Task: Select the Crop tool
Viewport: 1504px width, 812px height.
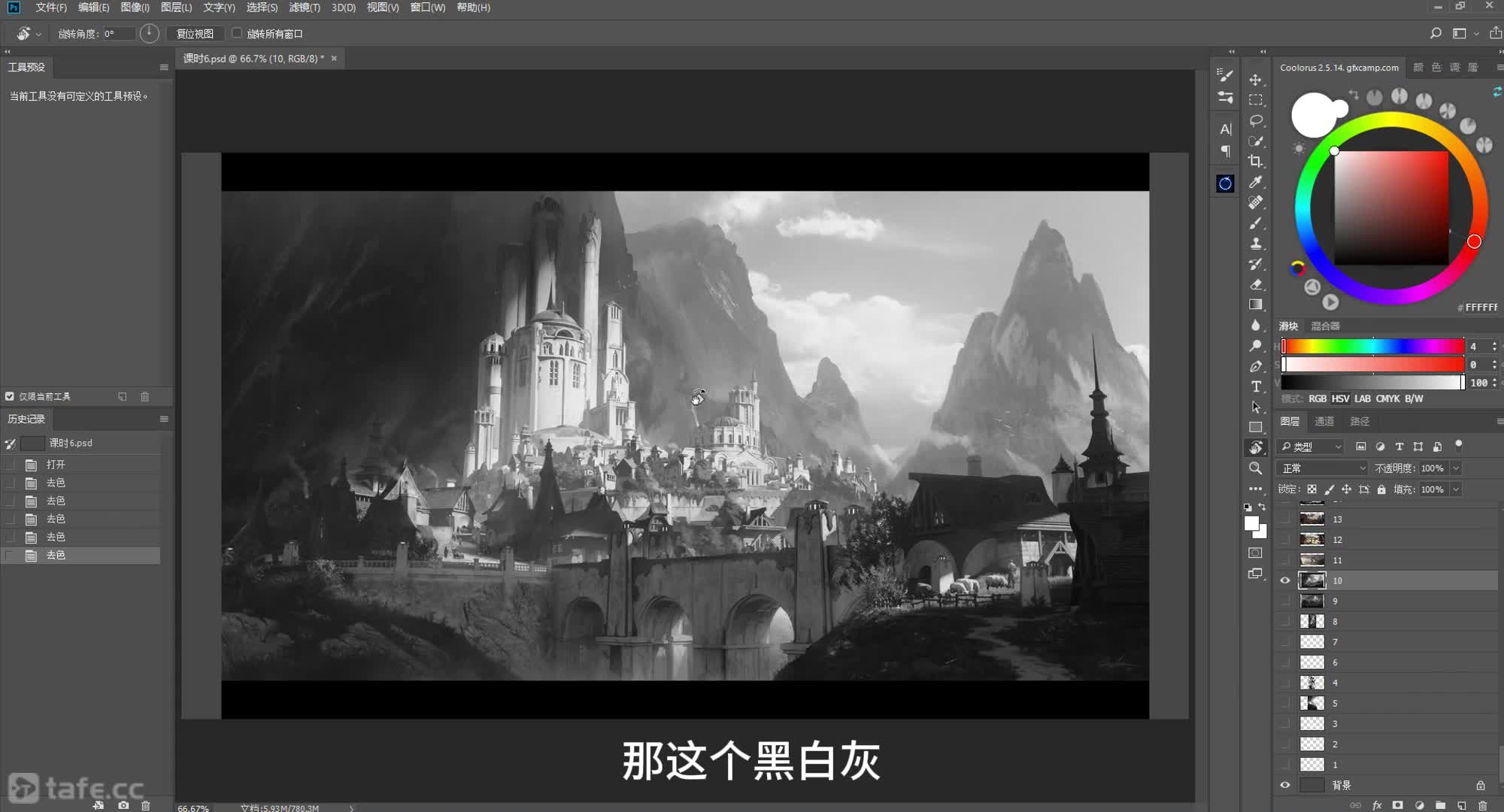Action: point(1255,161)
